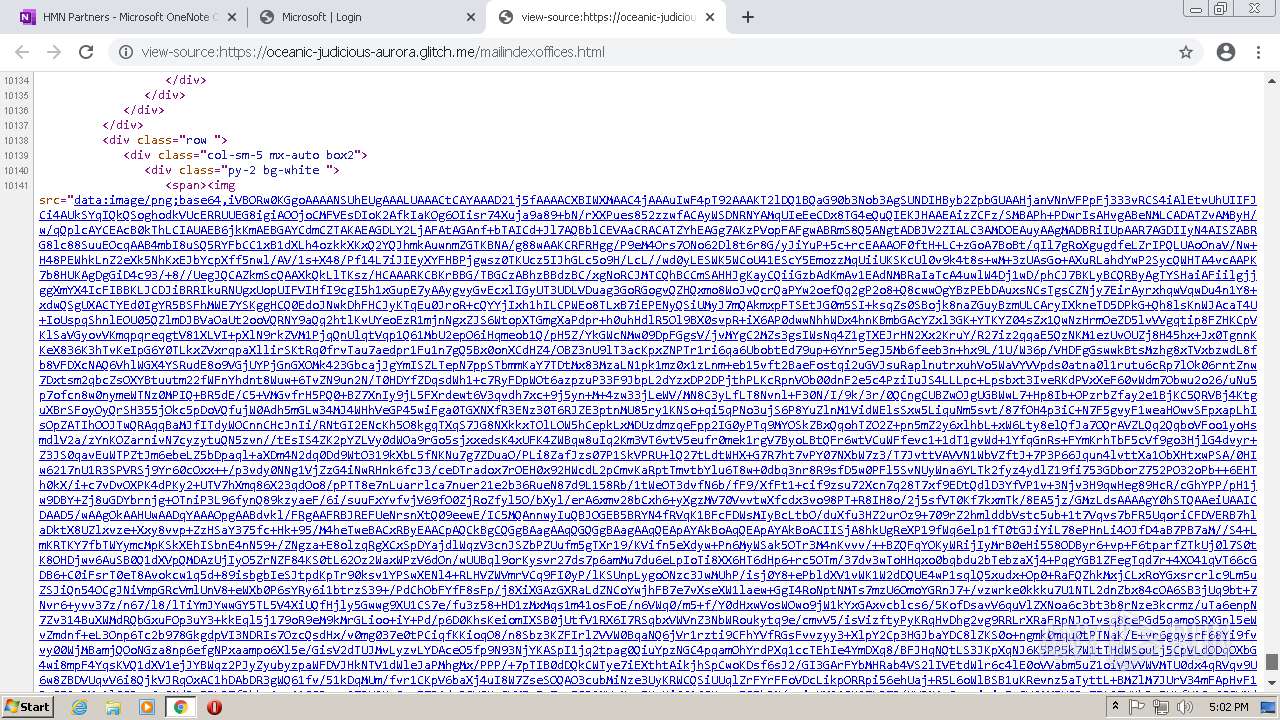The image size is (1280, 720).
Task: Restore down the Chrome window
Action: tap(1221, 8)
